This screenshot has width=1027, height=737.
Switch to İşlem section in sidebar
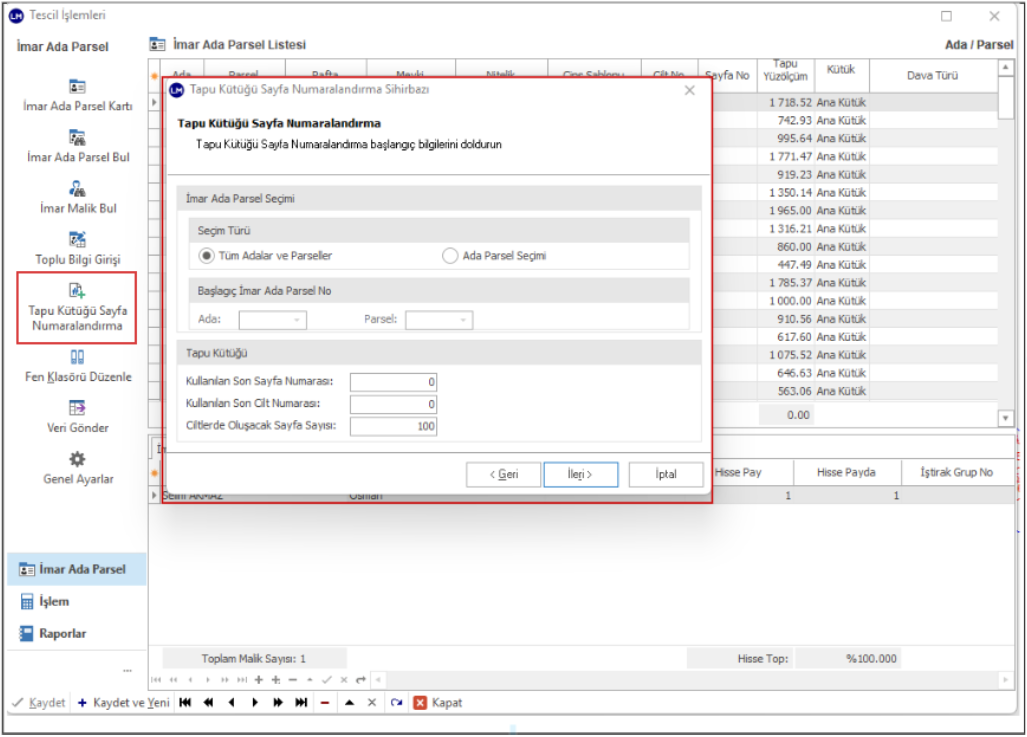pos(54,602)
